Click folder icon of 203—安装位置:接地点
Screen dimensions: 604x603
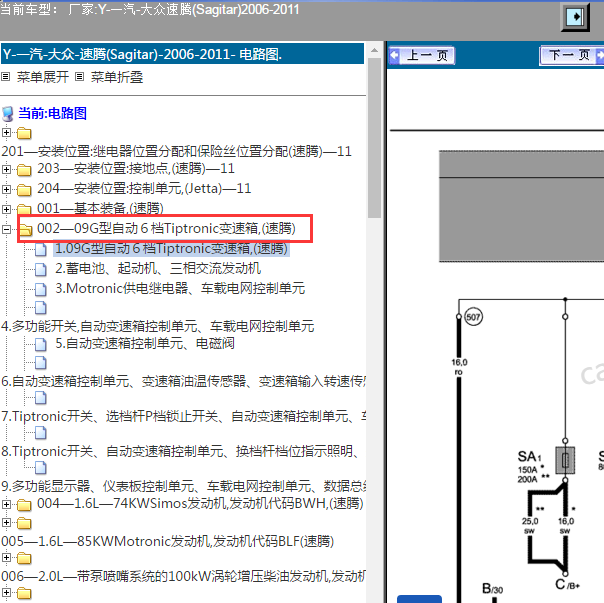tap(24, 170)
